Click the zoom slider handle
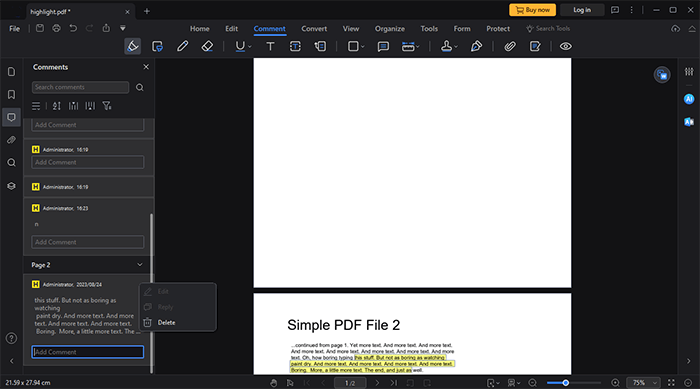The height and width of the screenshot is (389, 700). 566,383
